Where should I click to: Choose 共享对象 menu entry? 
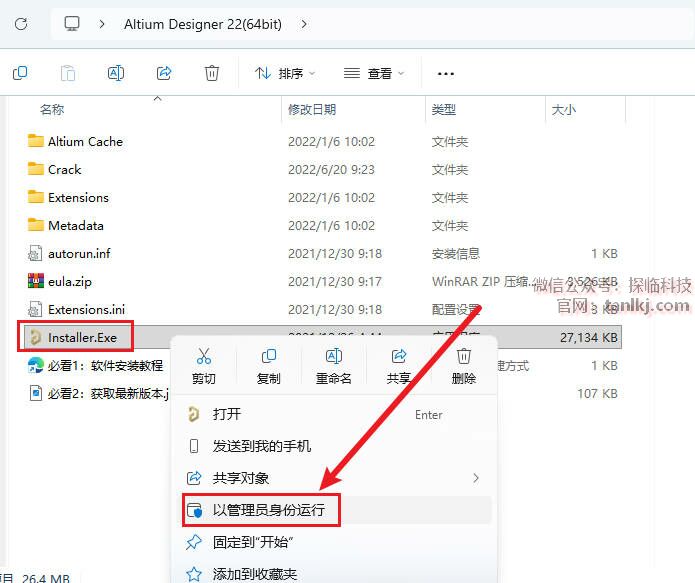tap(334, 478)
